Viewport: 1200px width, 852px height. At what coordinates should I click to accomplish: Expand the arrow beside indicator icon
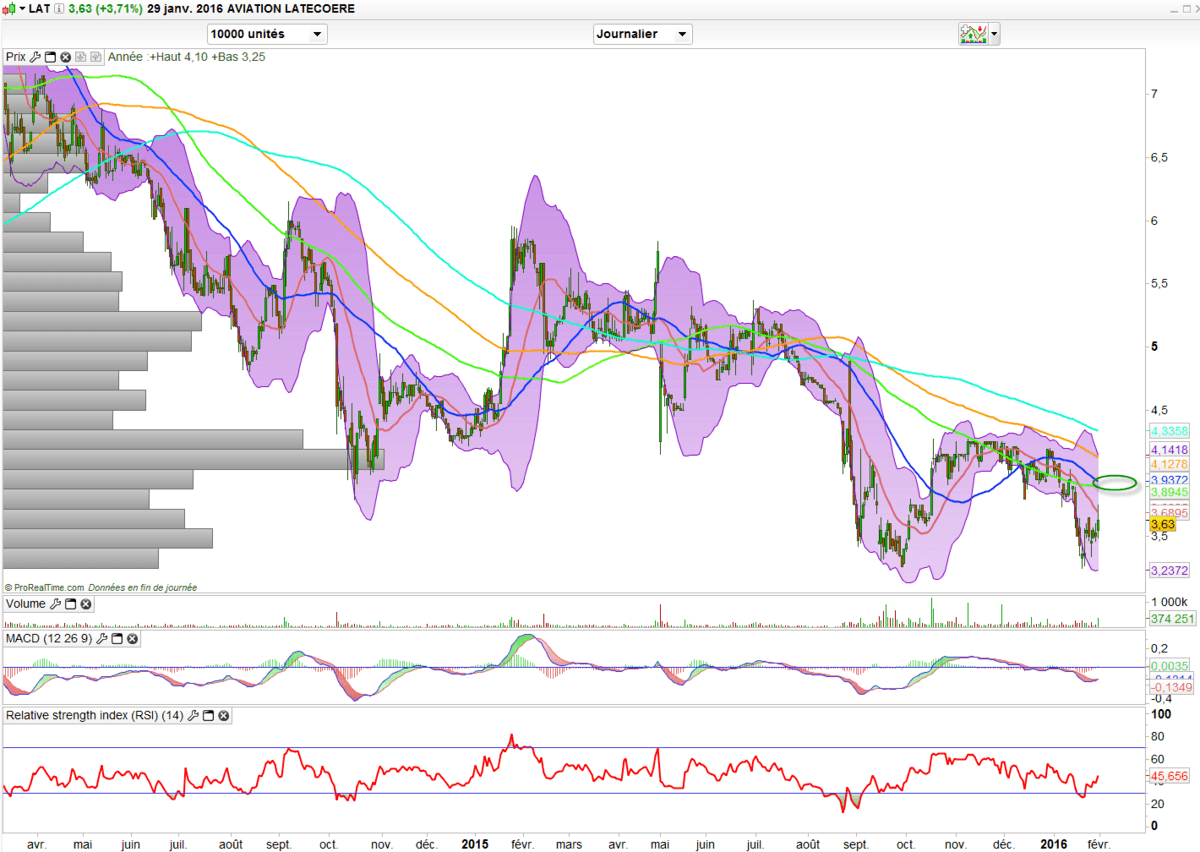pyautogui.click(x=994, y=34)
